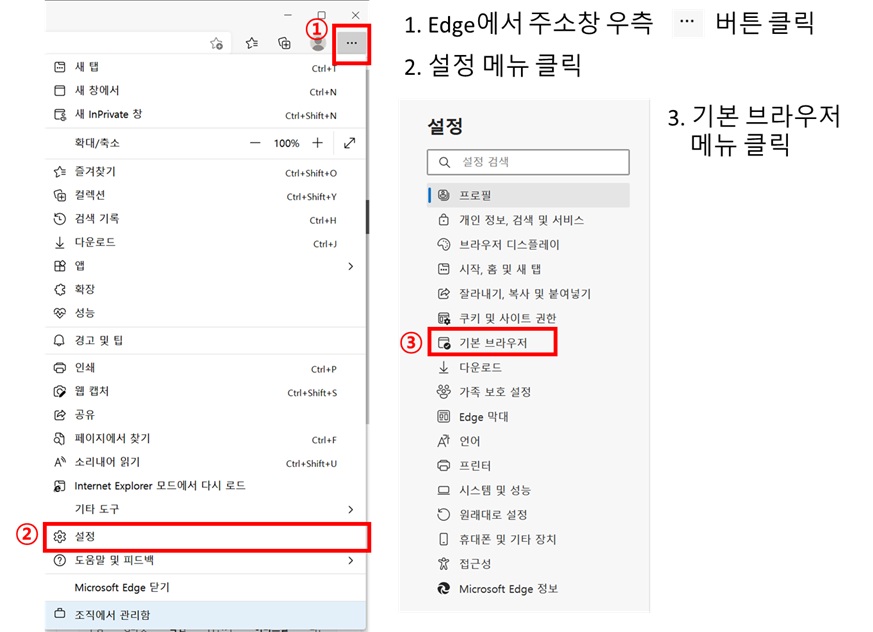The height and width of the screenshot is (632, 873).
Task: Expand 도움말 및 피드백 submenu arrow
Action: pyautogui.click(x=350, y=560)
